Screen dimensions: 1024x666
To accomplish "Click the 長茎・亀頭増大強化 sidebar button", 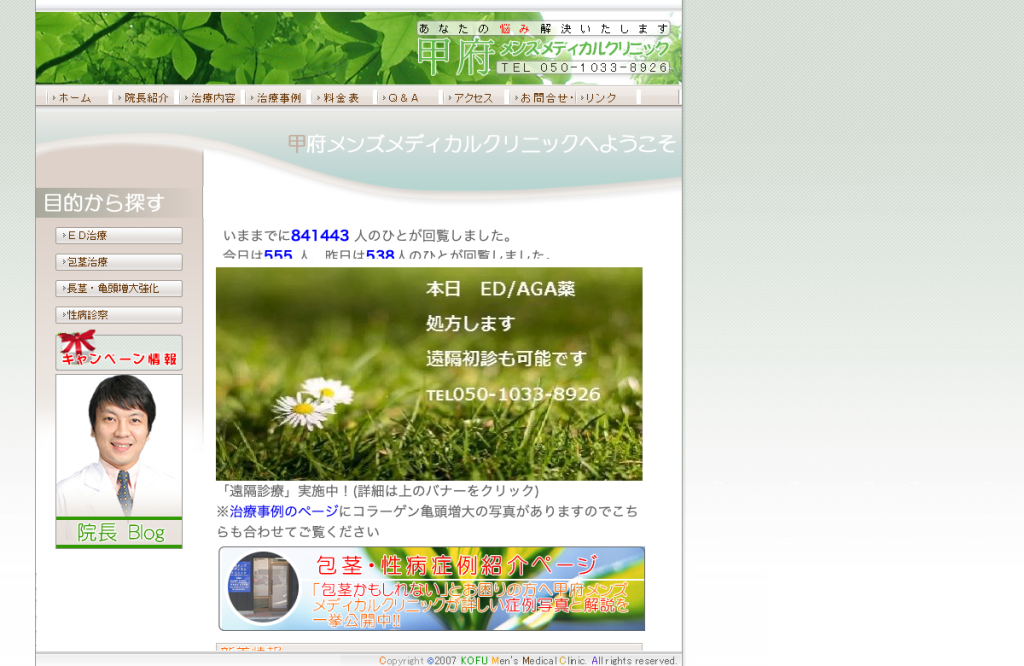I will point(119,288).
